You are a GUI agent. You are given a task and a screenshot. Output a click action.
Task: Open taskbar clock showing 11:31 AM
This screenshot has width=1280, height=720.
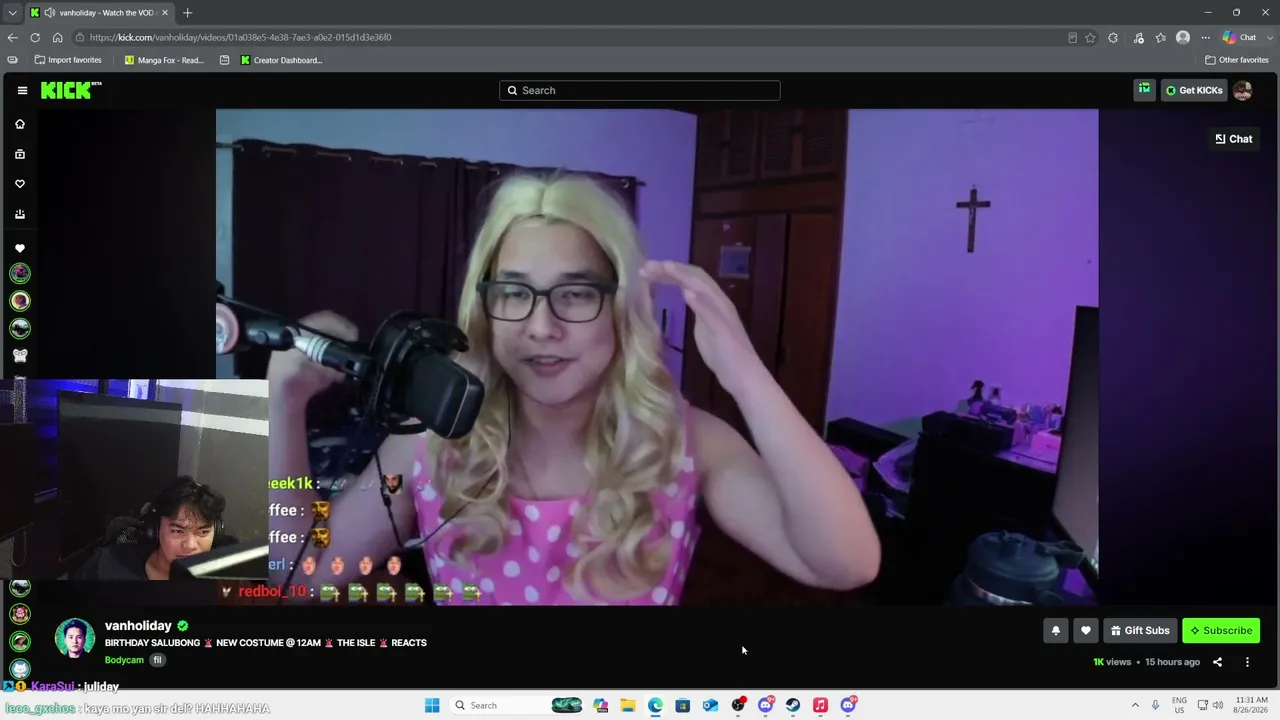[x=1252, y=705]
